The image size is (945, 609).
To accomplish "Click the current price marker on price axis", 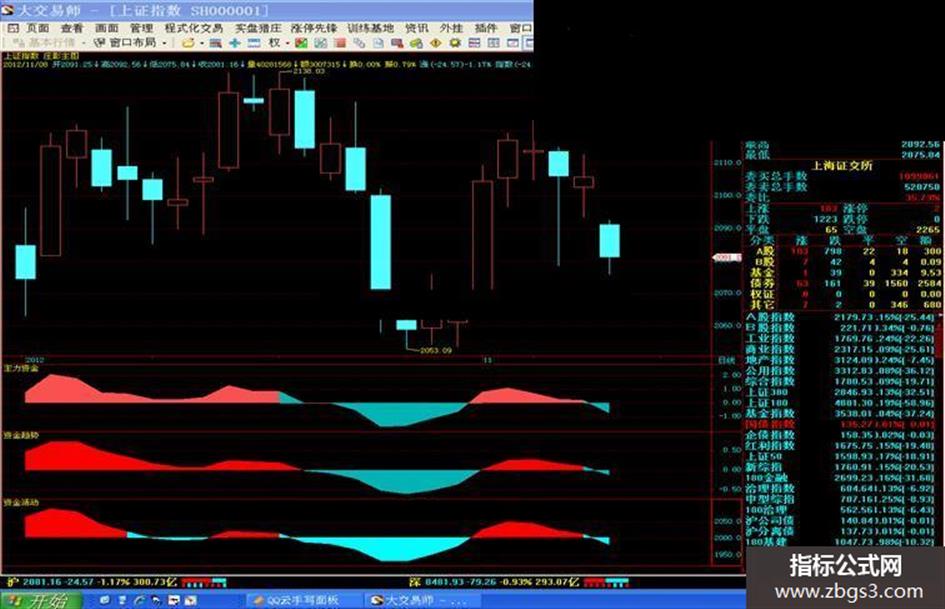I will click(726, 257).
